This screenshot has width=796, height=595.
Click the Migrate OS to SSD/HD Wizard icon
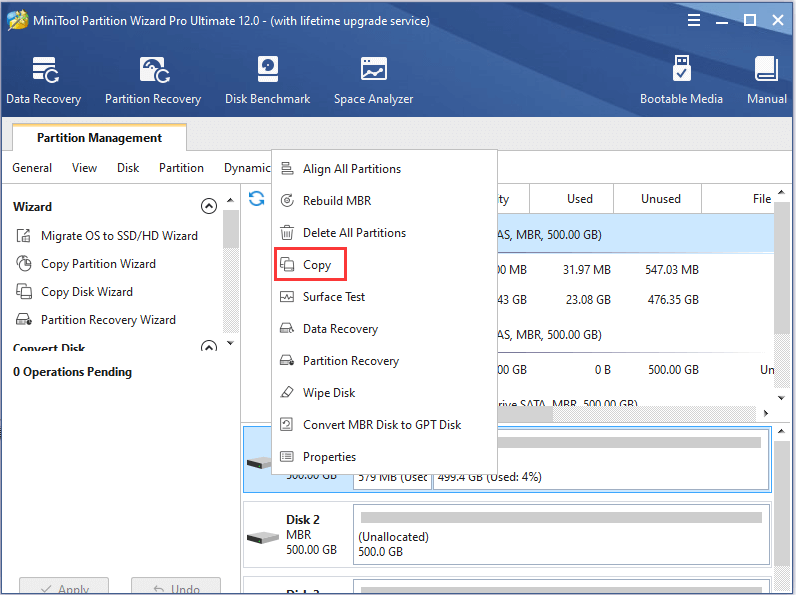click(23, 236)
